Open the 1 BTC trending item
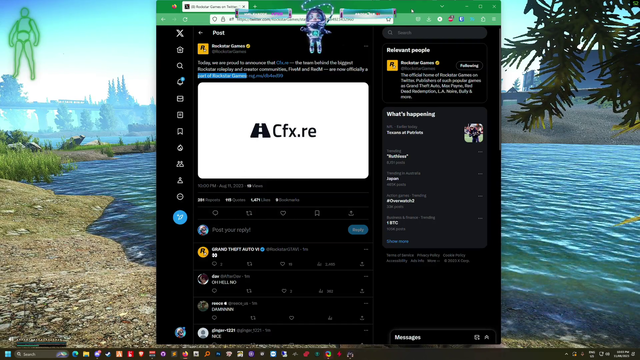The image size is (640, 360). click(434, 223)
